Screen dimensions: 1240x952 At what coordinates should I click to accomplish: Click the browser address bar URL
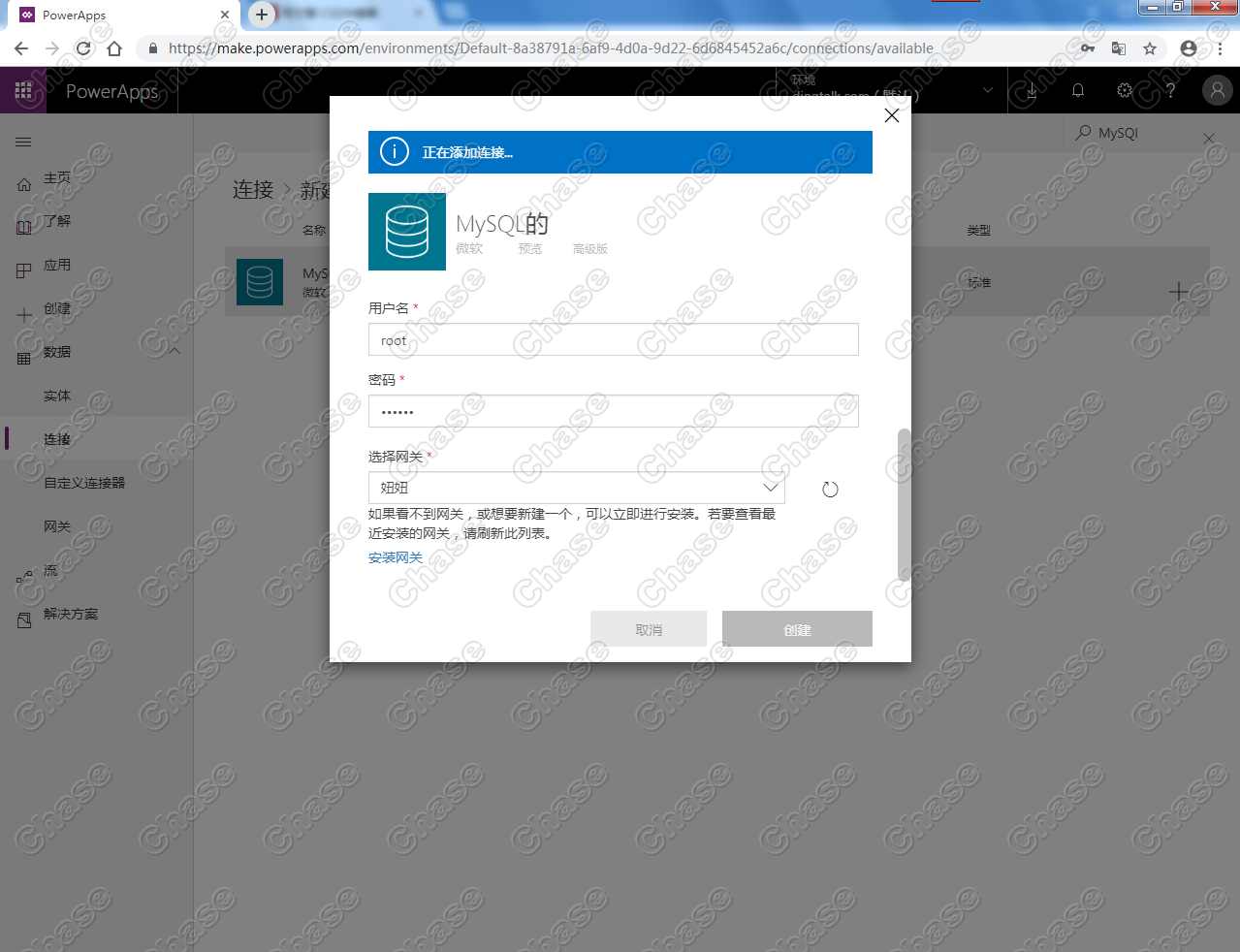(551, 48)
